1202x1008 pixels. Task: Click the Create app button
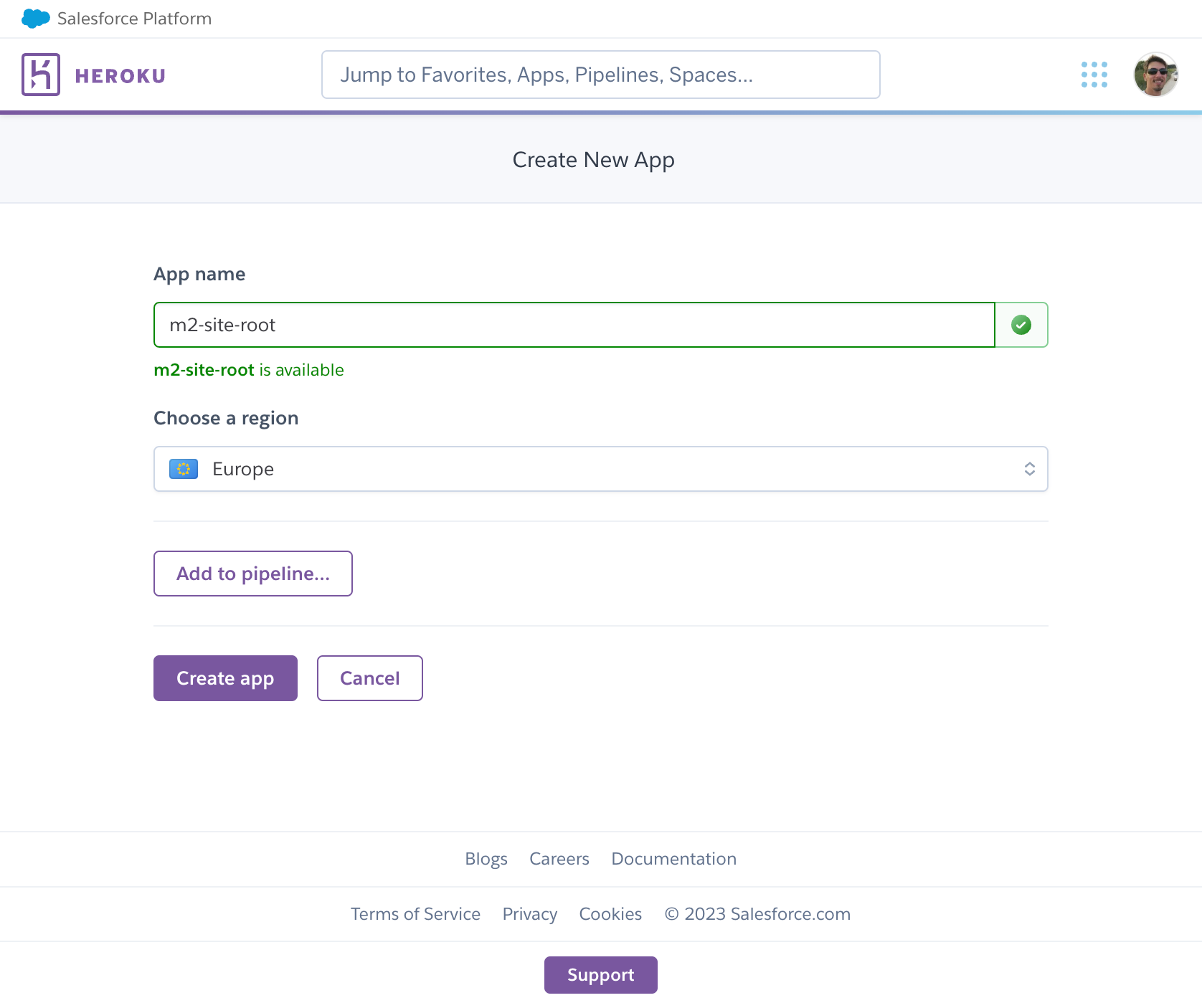tap(225, 677)
